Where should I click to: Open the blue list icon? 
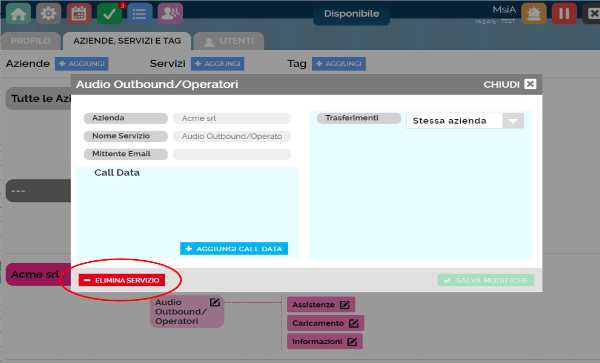click(140, 14)
